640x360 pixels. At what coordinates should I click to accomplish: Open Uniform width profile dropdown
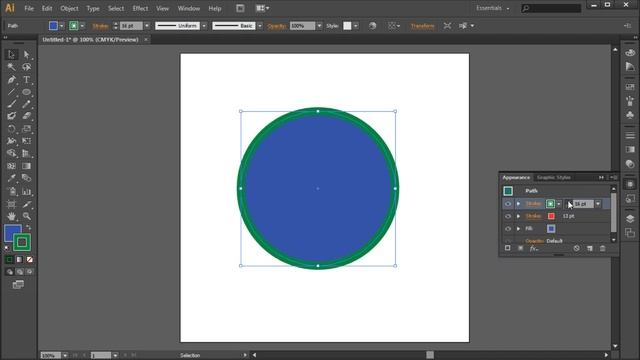click(x=204, y=26)
